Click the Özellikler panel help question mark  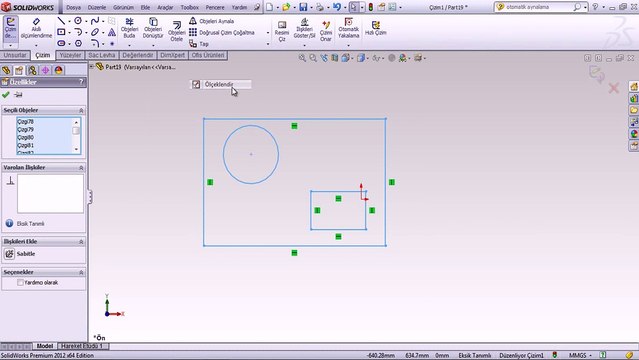(81, 82)
